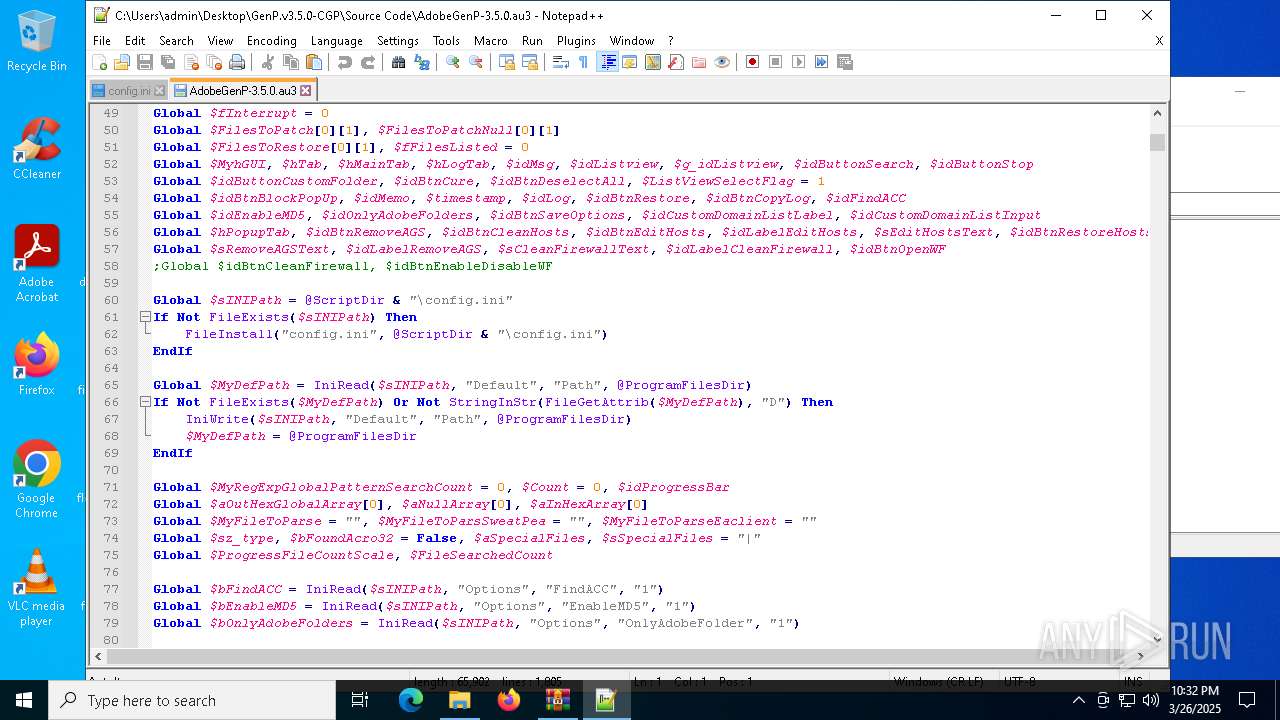The width and height of the screenshot is (1280, 720).
Task: Open the Windows Start button
Action: 24,700
